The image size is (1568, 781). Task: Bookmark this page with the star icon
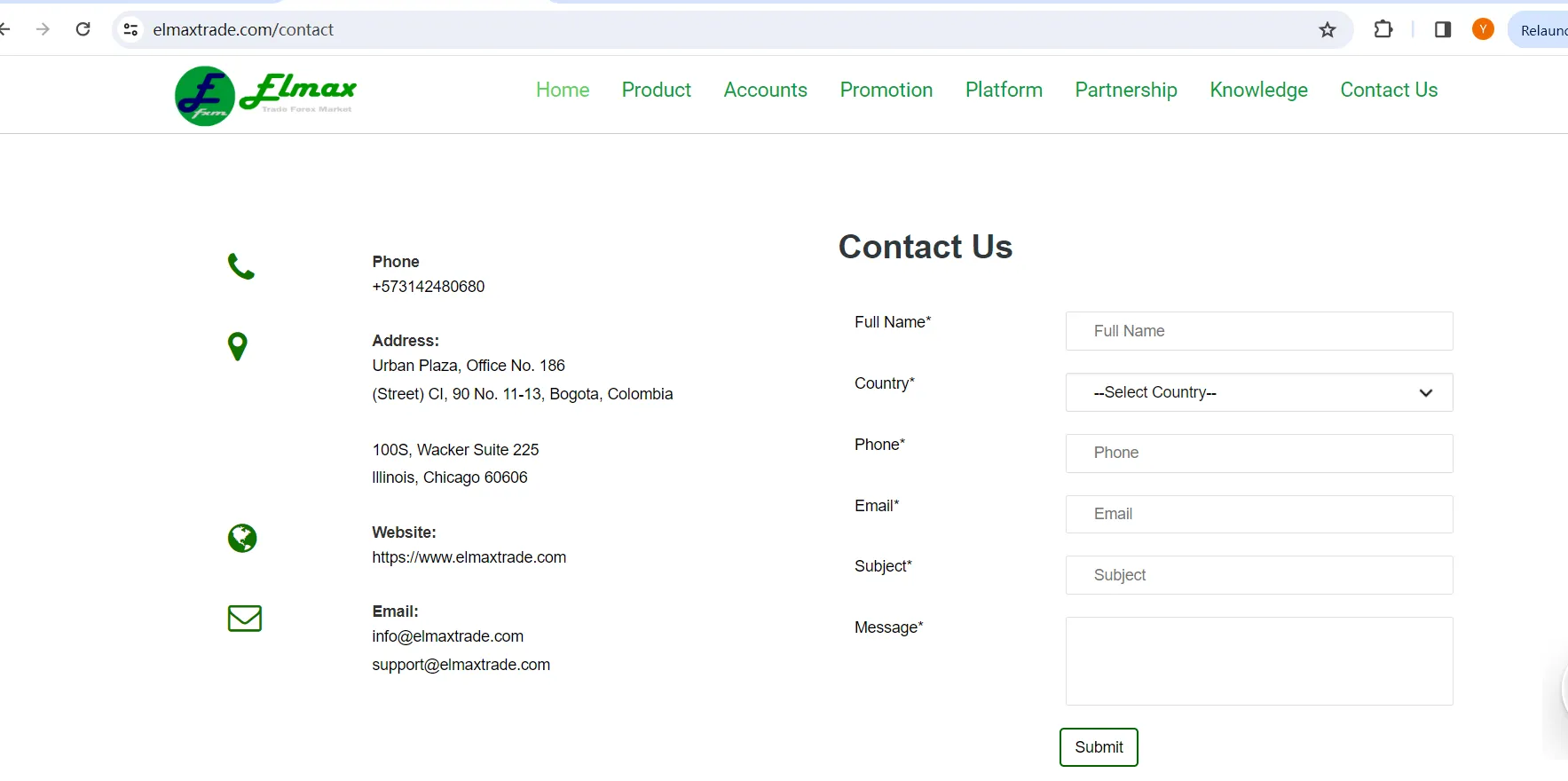click(1328, 30)
